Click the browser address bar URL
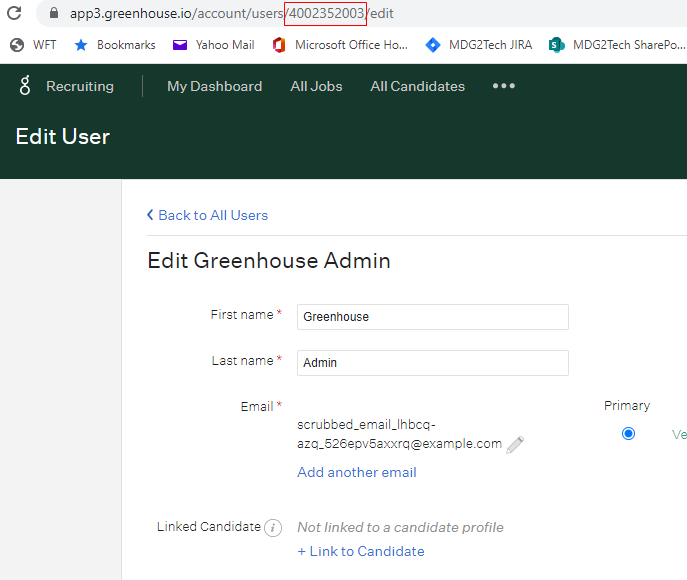 click(x=232, y=13)
